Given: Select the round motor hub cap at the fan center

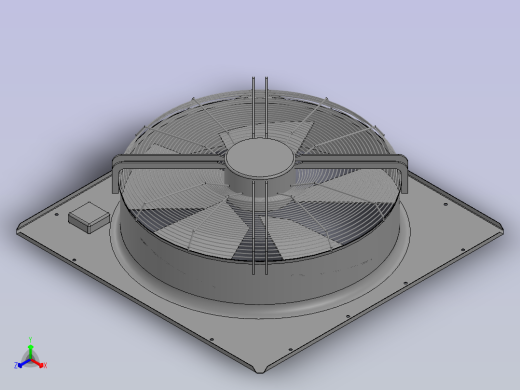Looking at the screenshot, I should click(x=260, y=158).
